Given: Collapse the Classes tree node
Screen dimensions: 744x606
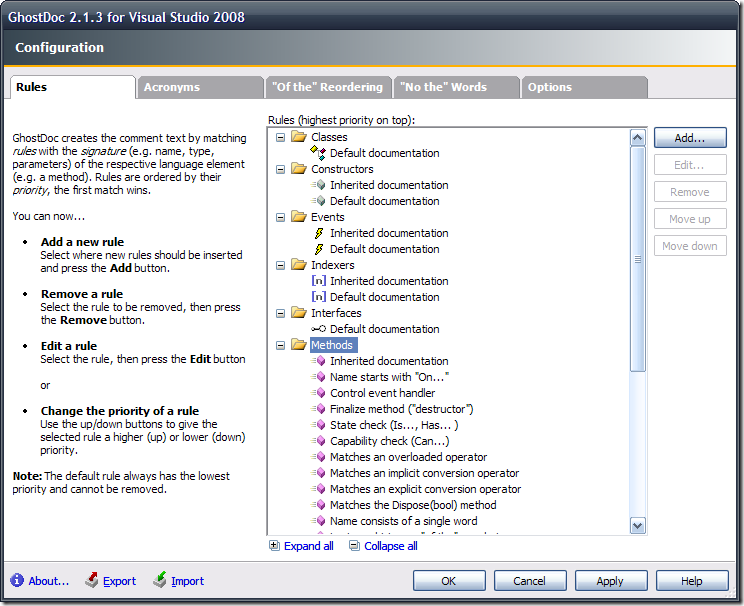Looking at the screenshot, I should 280,137.
